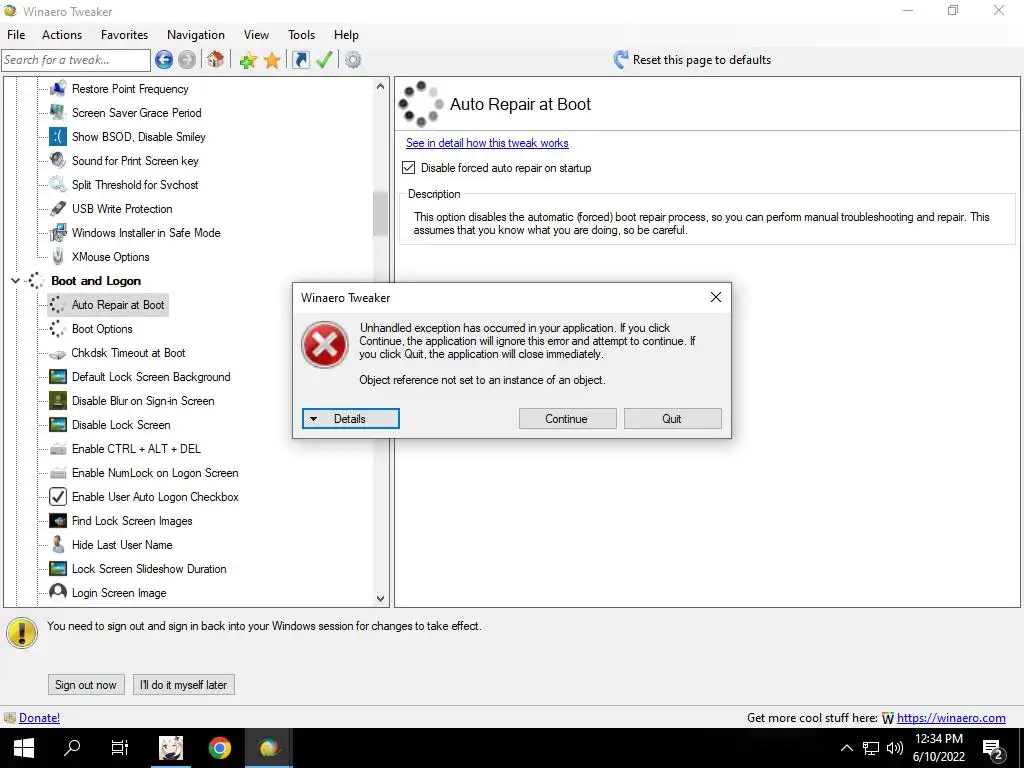The height and width of the screenshot is (768, 1024).
Task: Close the error dialog with X
Action: coord(716,297)
